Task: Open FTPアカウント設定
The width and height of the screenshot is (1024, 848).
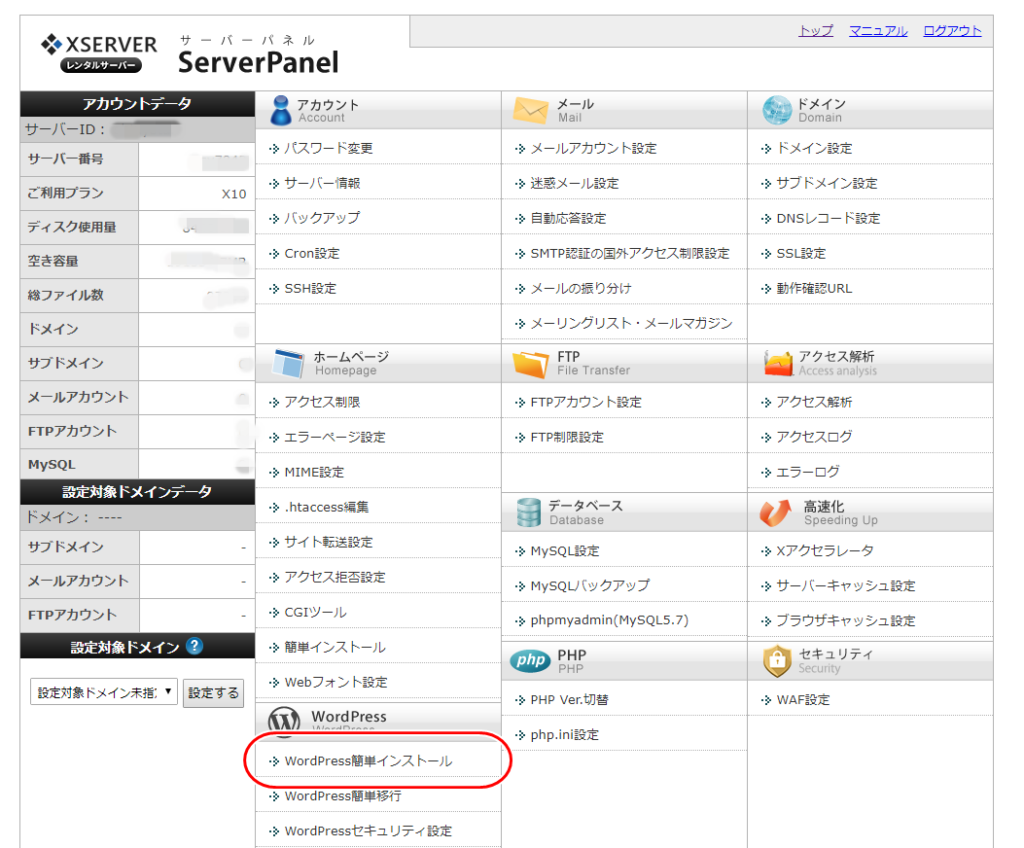Action: [586, 402]
